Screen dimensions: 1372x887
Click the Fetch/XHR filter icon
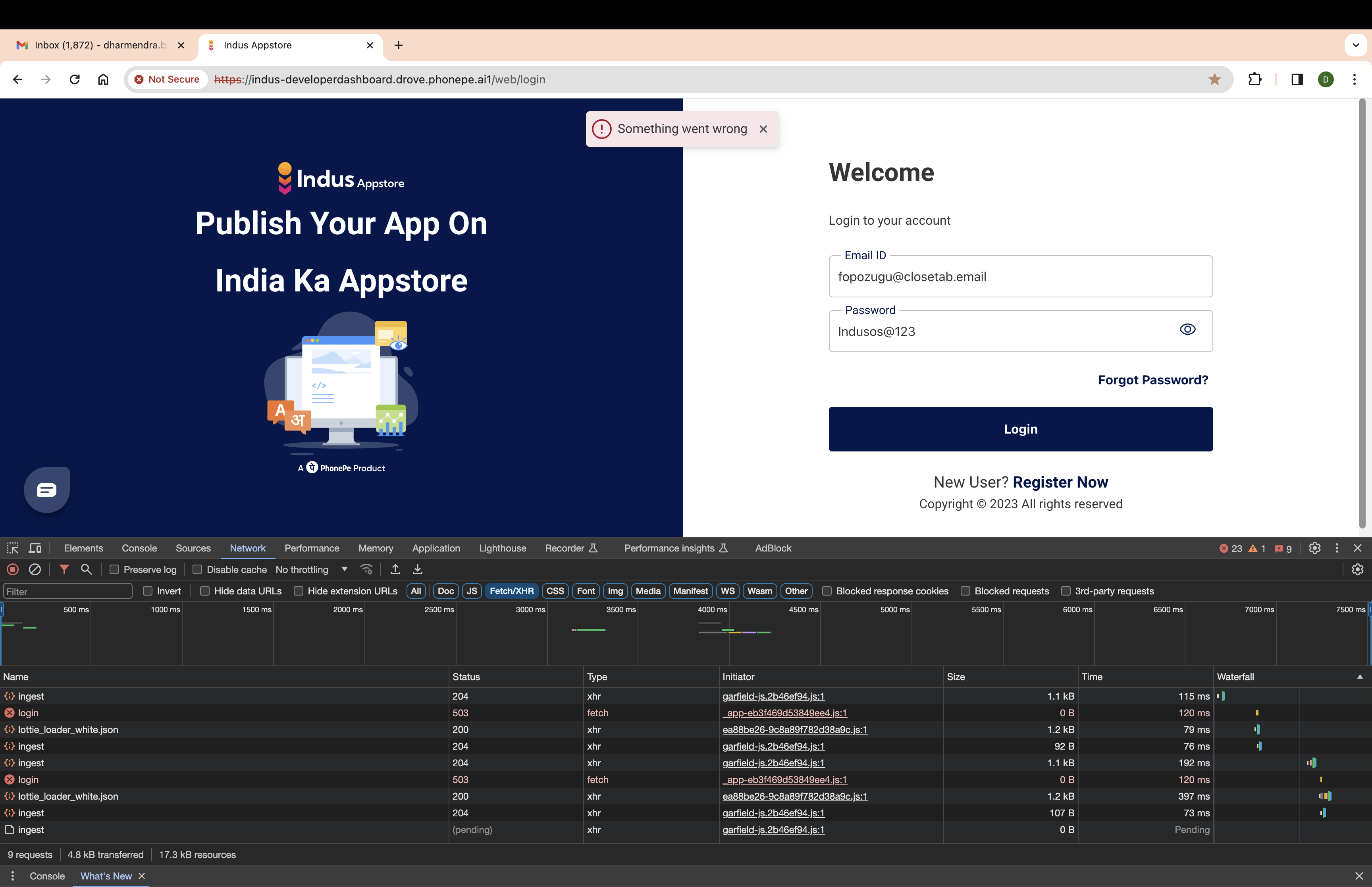511,591
